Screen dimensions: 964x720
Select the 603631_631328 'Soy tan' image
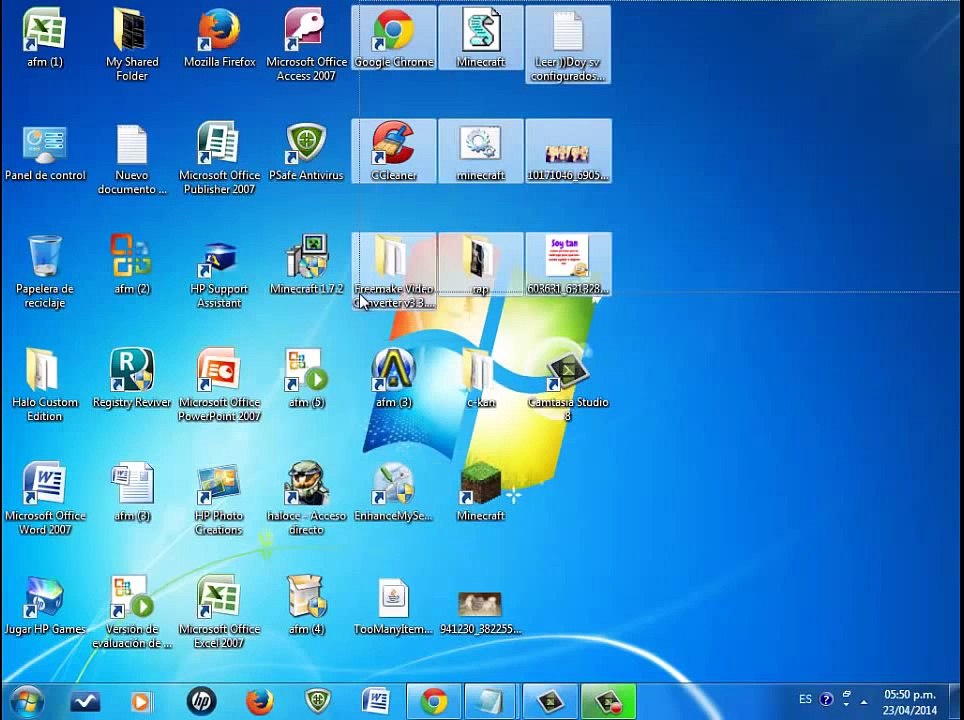pos(568,264)
